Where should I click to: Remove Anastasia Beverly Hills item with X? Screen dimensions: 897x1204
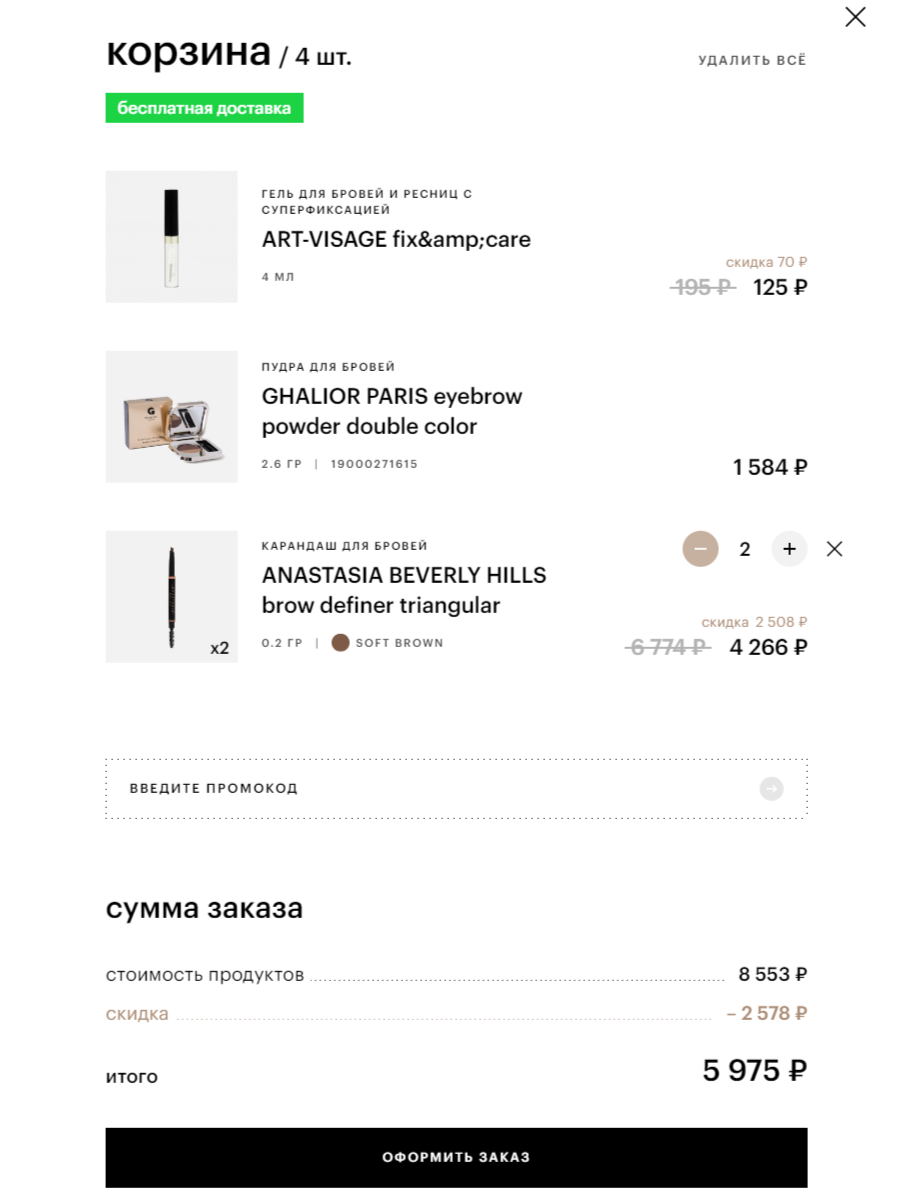click(835, 548)
